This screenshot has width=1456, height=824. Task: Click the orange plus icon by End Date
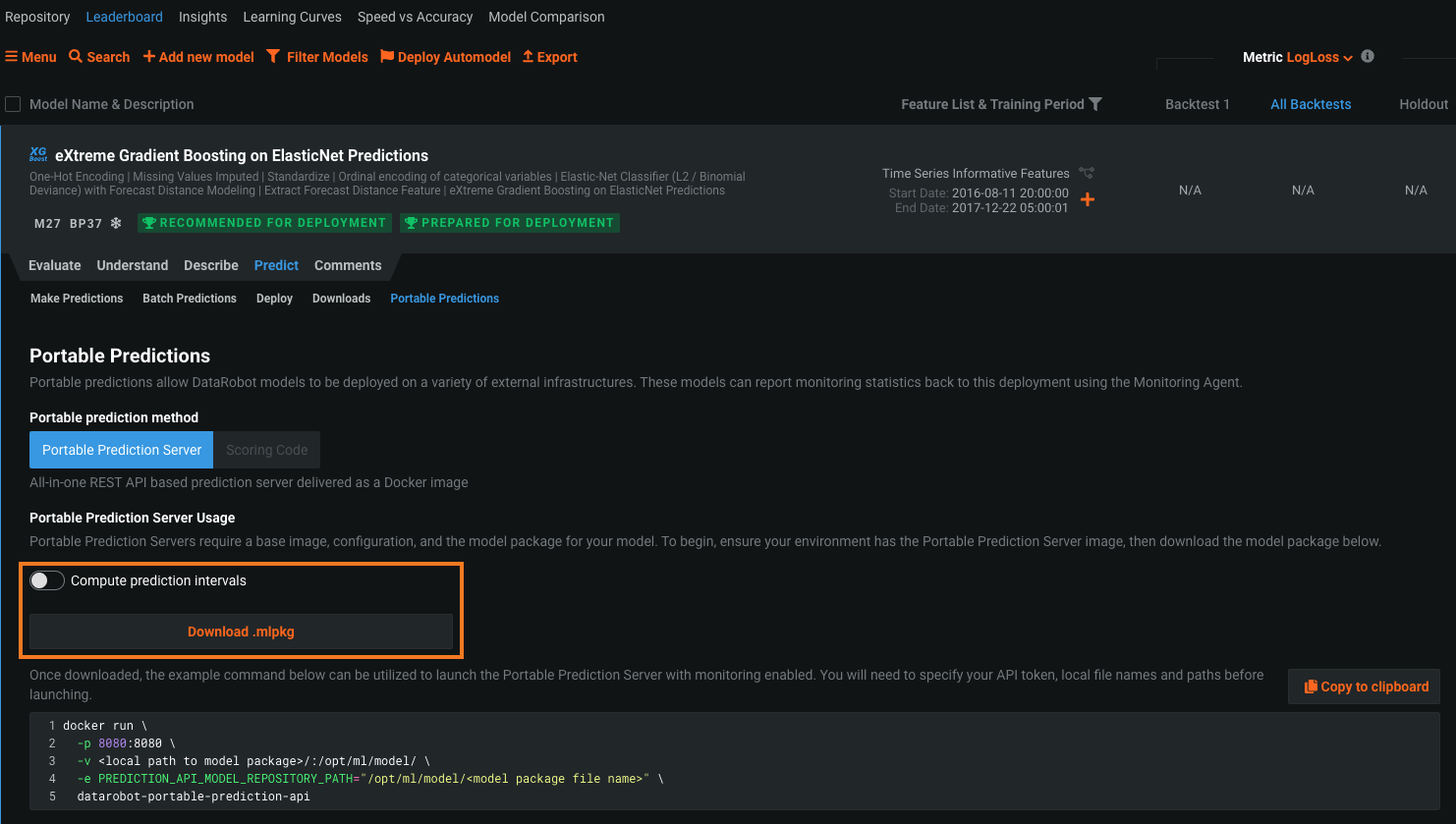tap(1088, 199)
